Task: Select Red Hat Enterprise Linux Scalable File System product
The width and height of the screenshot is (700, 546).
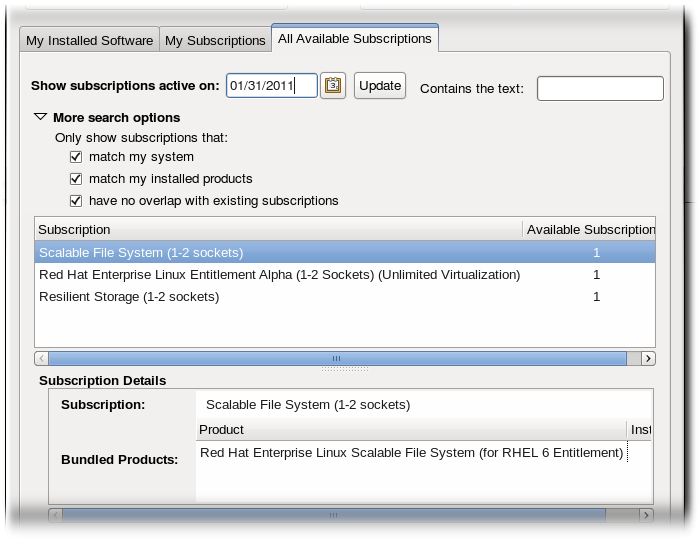Action: coord(412,453)
